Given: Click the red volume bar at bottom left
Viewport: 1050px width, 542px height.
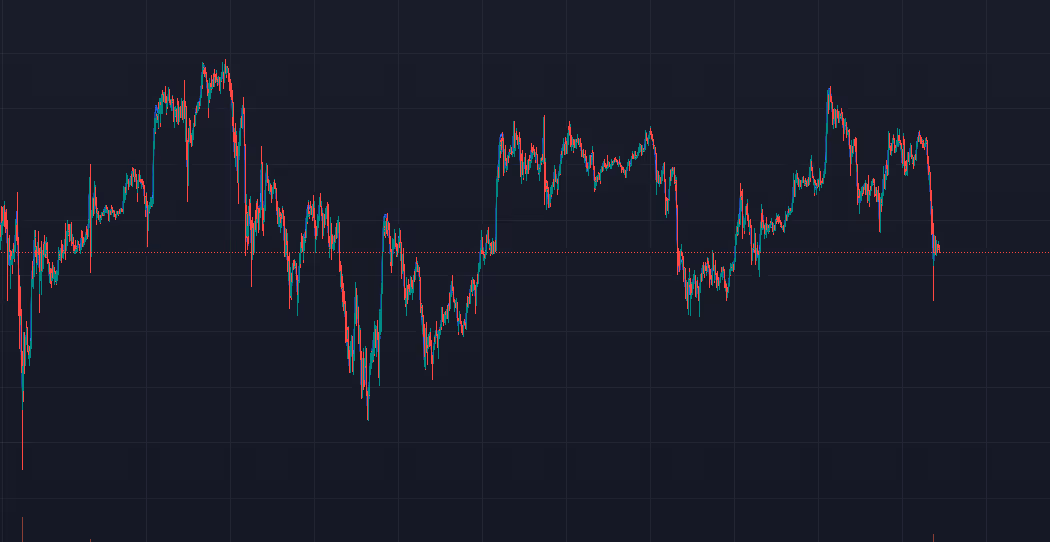Looking at the screenshot, I should coord(22,529).
